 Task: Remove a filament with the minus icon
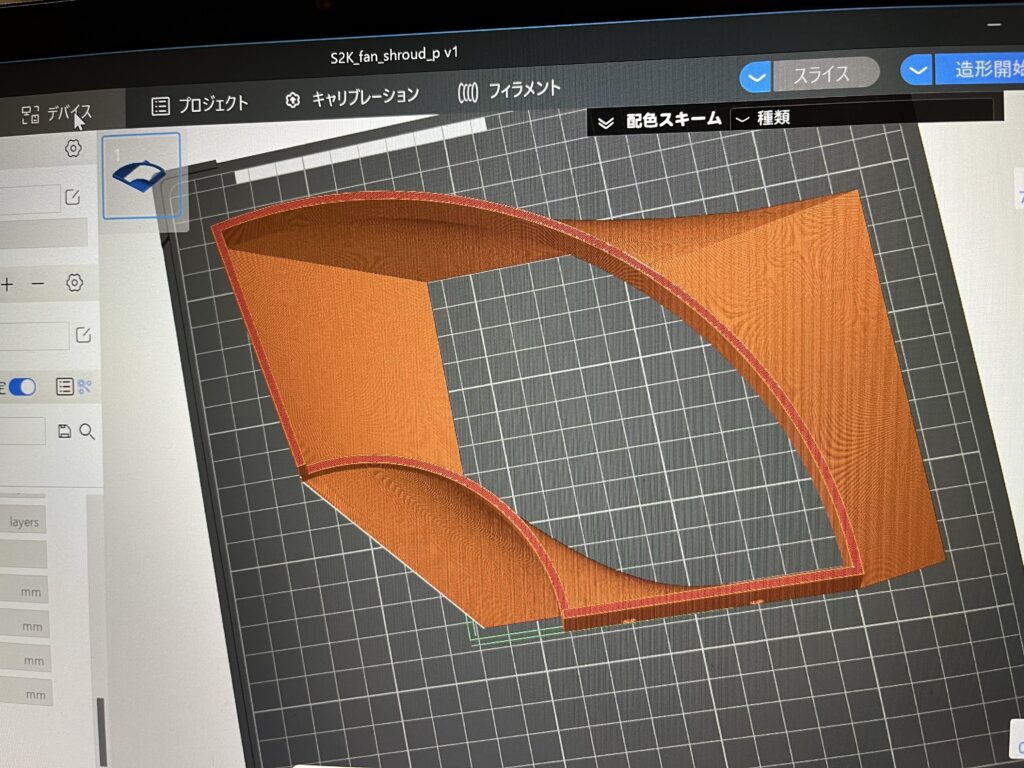(38, 283)
